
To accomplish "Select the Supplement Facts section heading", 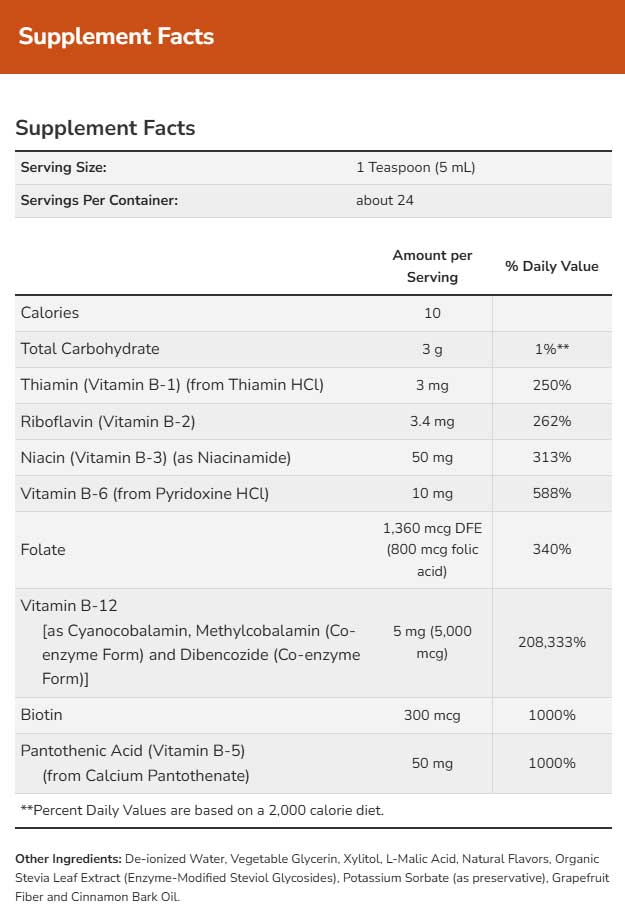I will tap(105, 128).
